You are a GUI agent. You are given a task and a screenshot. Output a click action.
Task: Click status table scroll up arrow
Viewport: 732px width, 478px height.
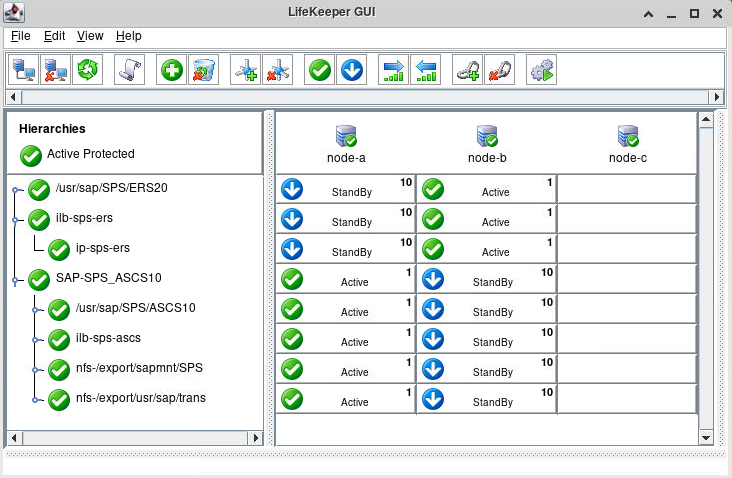[706, 120]
